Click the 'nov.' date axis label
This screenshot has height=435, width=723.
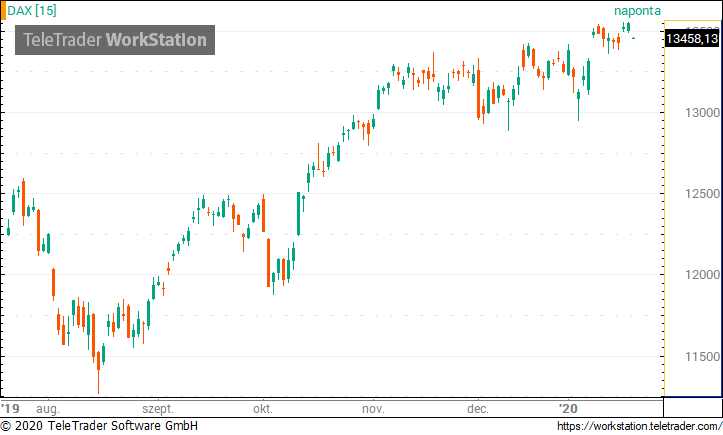373,409
